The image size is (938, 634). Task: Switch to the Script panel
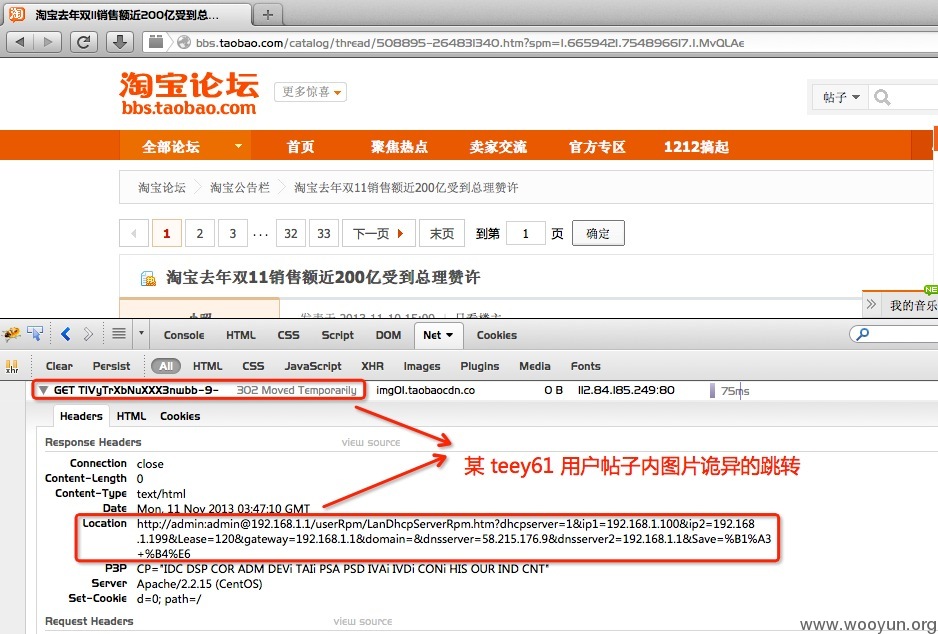pyautogui.click(x=337, y=335)
